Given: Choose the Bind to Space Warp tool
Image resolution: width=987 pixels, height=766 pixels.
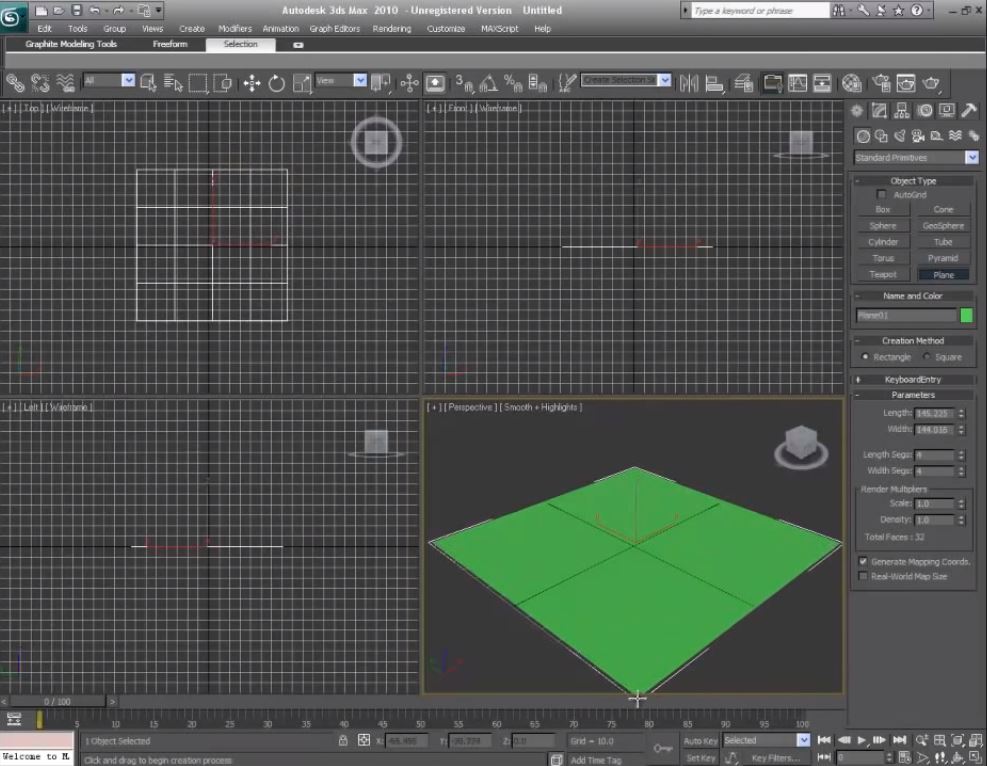Looking at the screenshot, I should click(65, 83).
